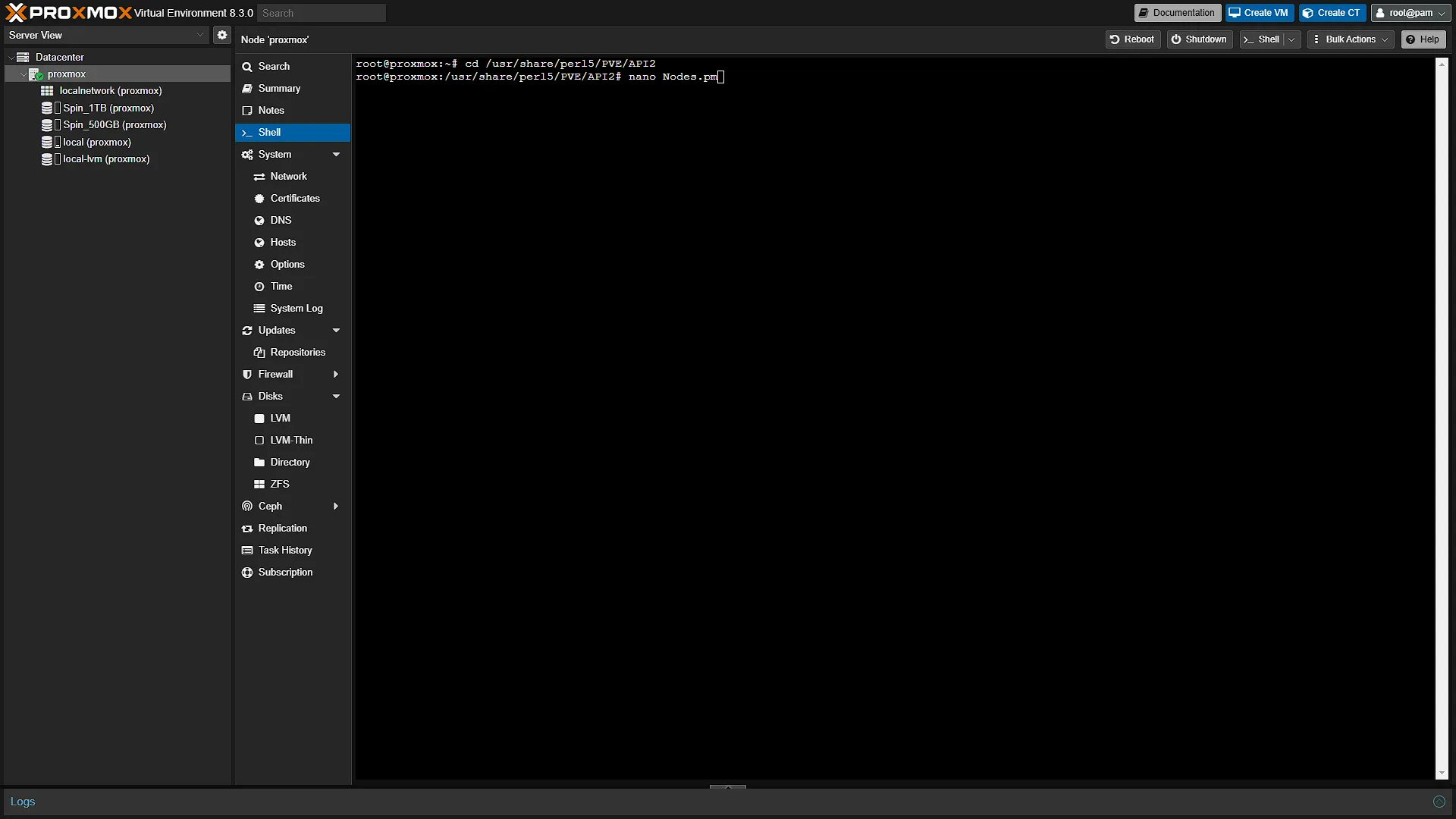Open Network settings
Screen dimensions: 1456x819
pyautogui.click(x=293, y=177)
